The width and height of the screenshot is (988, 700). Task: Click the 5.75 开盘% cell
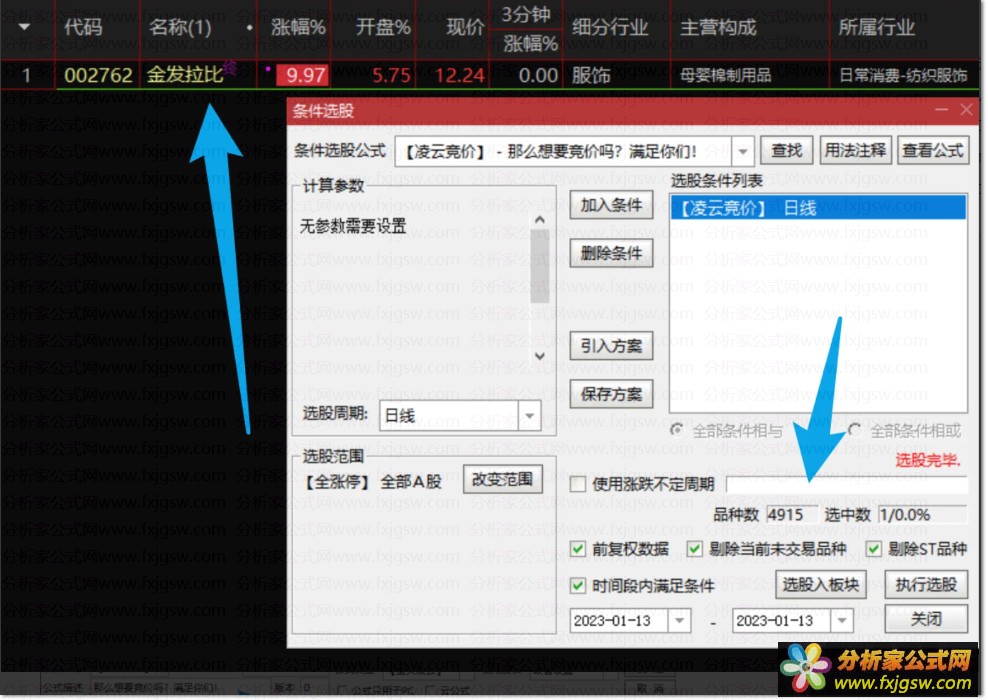pyautogui.click(x=391, y=76)
